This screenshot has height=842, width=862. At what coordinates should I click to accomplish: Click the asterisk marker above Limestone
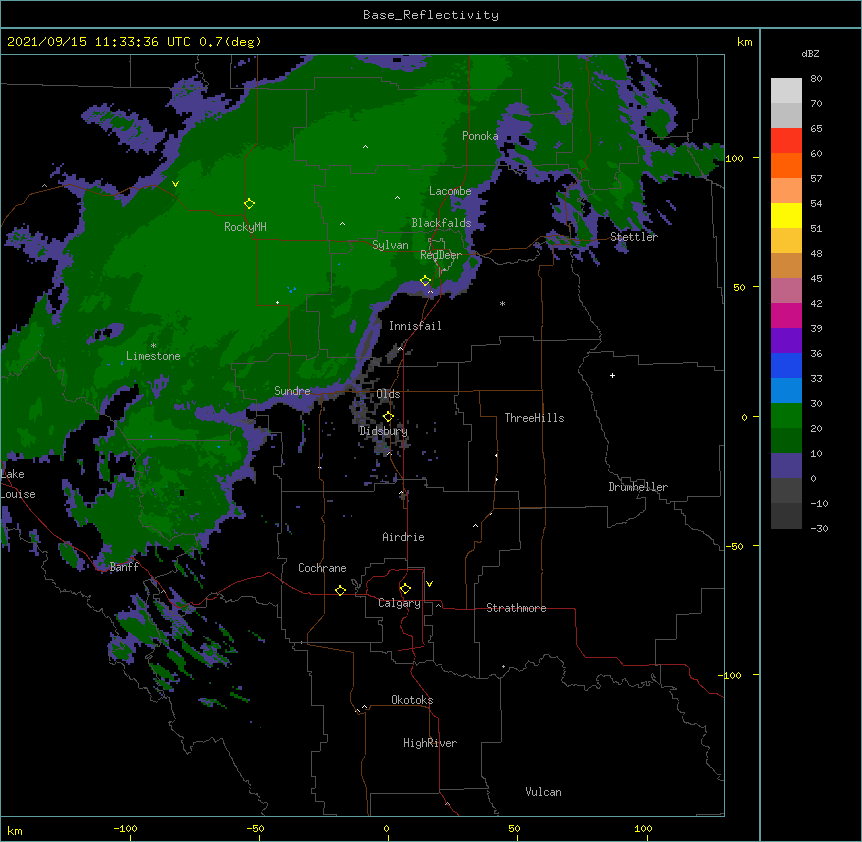coord(153,346)
